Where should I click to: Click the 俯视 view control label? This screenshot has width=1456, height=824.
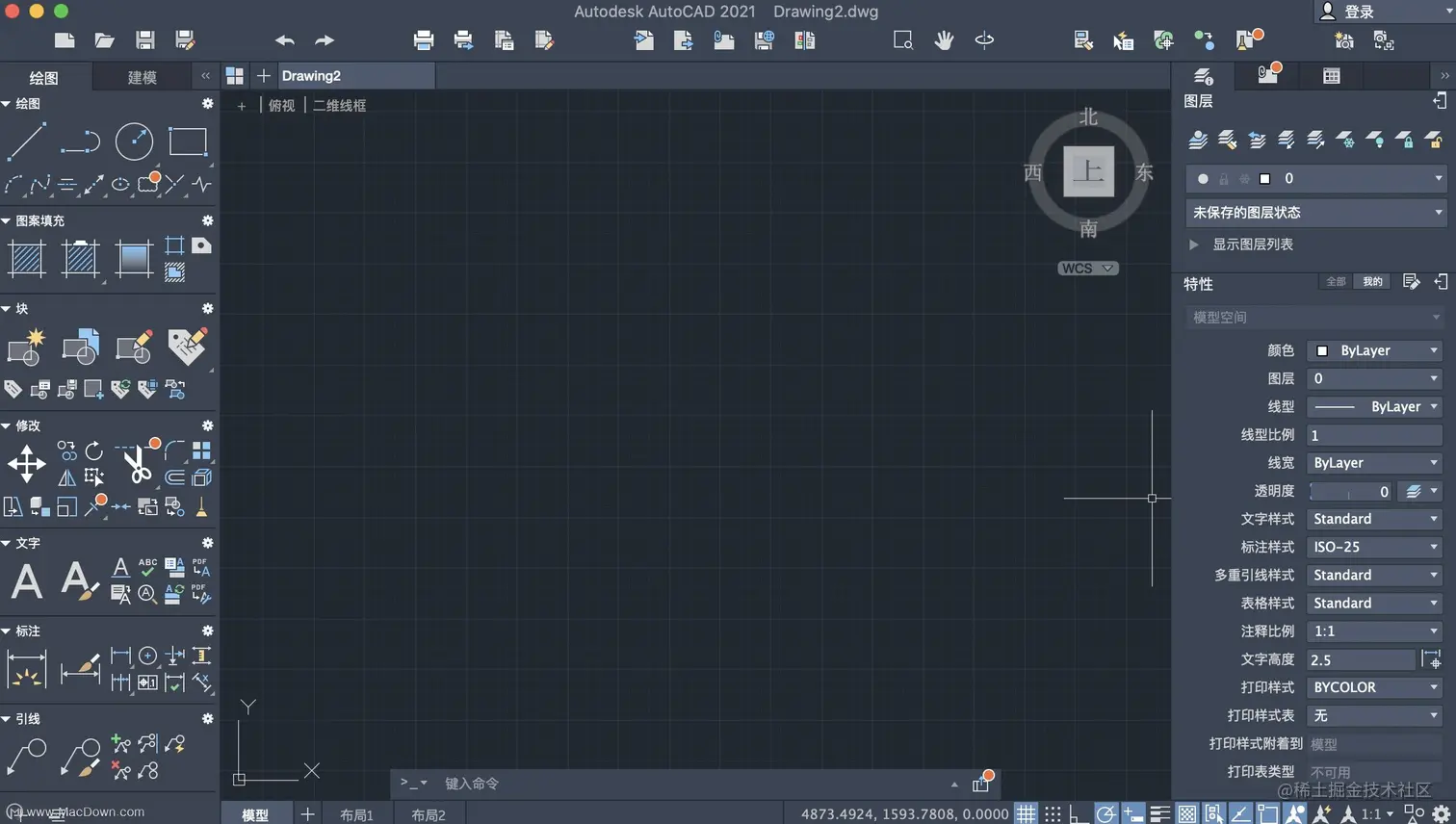(x=282, y=106)
